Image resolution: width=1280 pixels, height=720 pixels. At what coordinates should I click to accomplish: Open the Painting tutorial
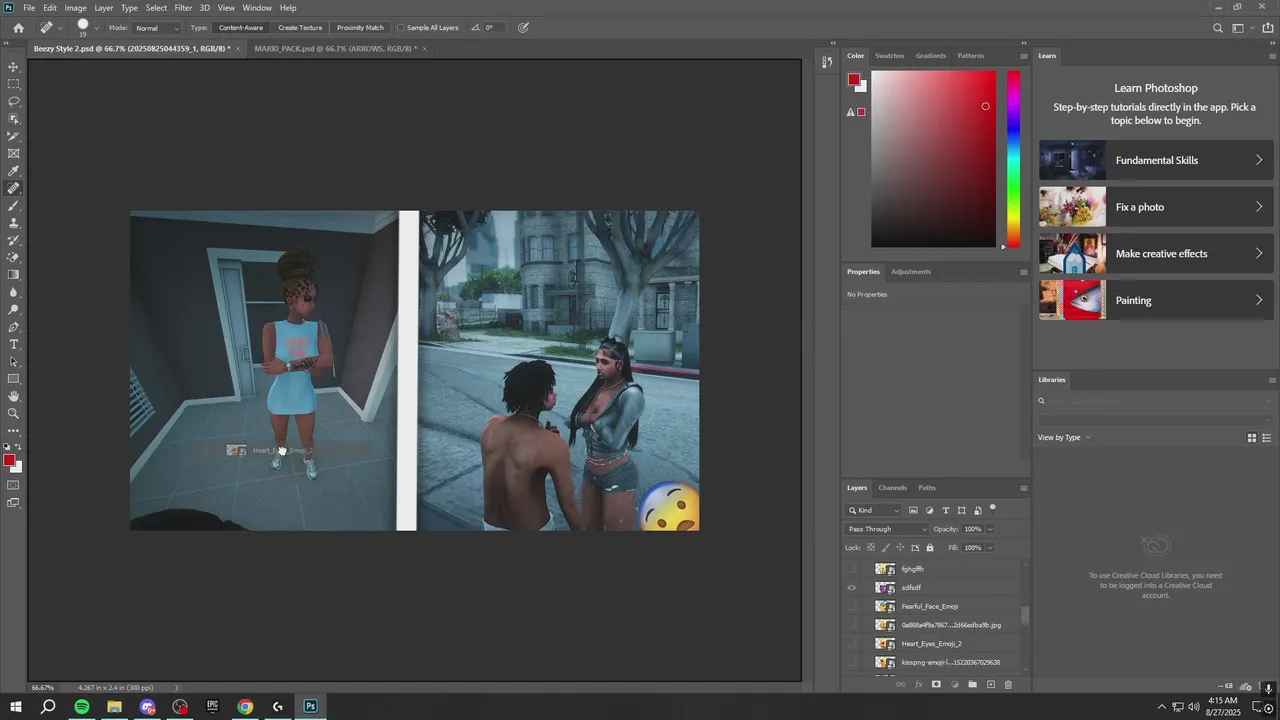coord(1156,300)
